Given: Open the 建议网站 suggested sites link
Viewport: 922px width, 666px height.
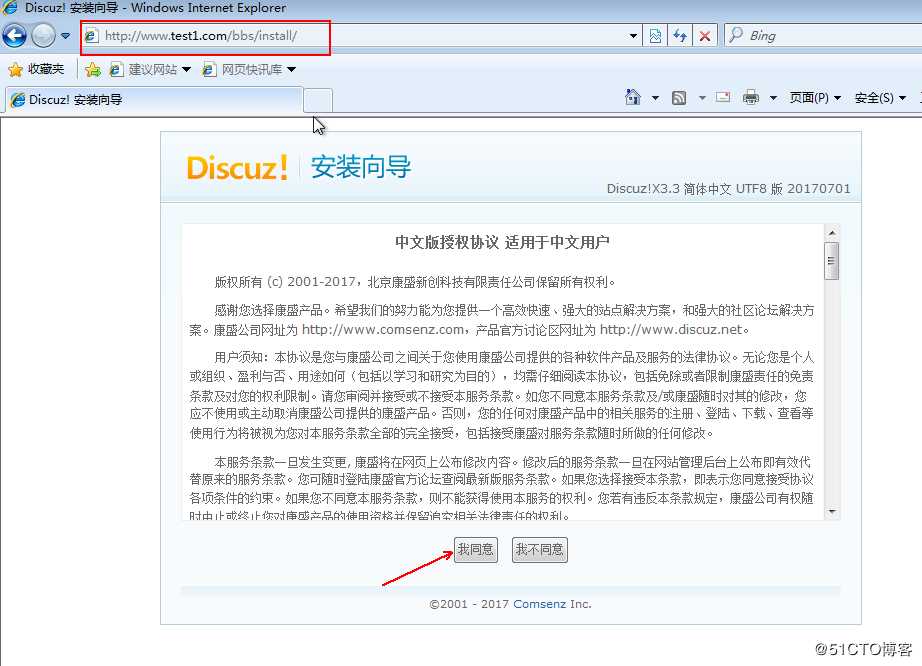Looking at the screenshot, I should [151, 69].
